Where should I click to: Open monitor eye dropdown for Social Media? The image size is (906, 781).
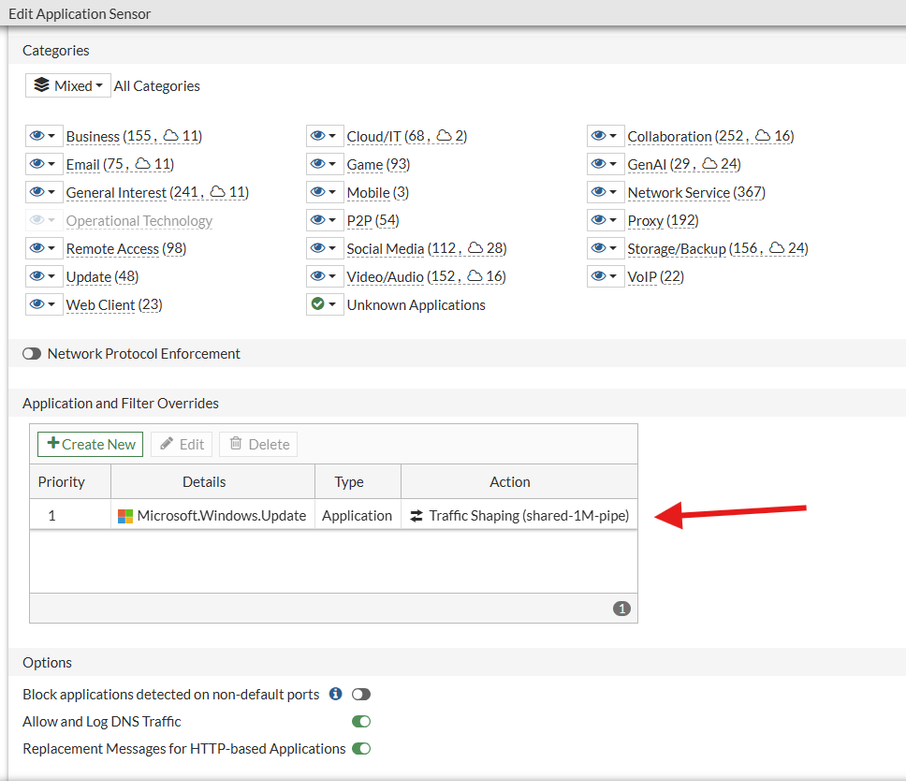pos(325,248)
